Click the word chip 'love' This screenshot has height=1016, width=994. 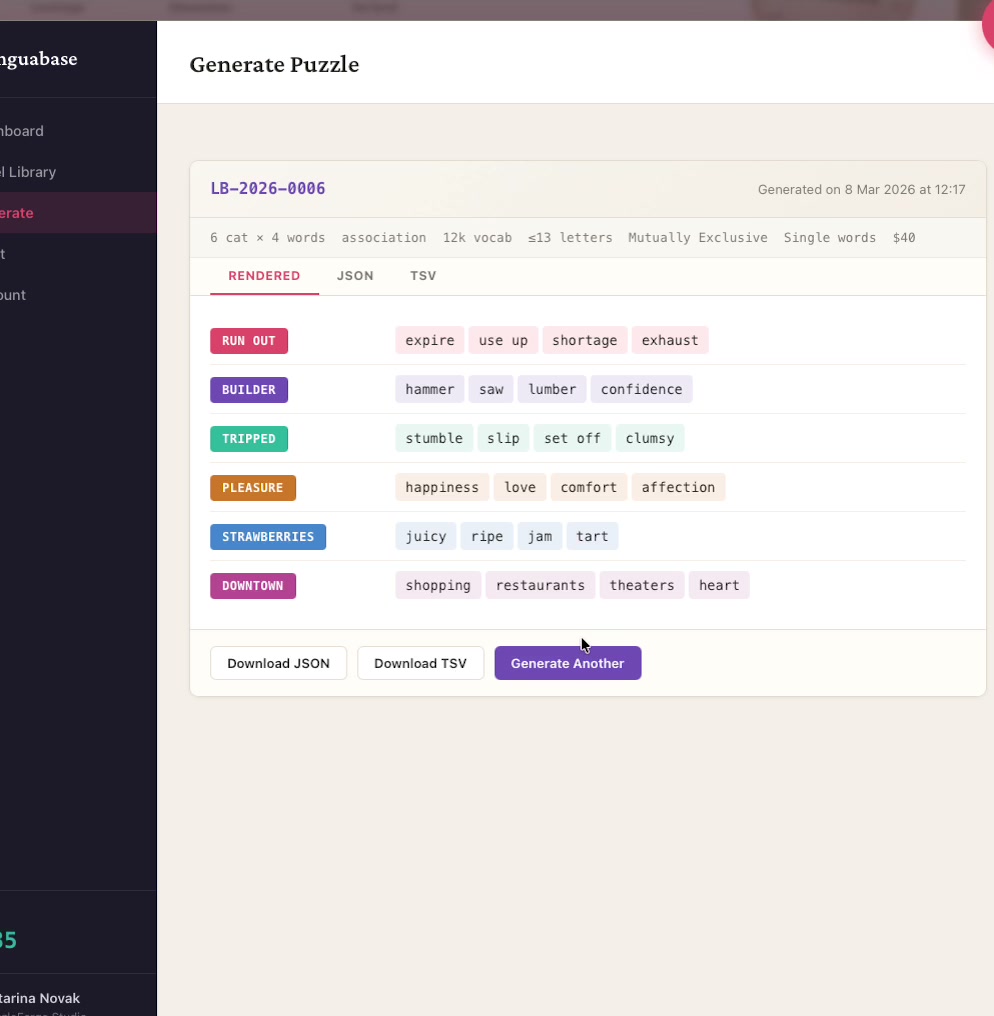(x=520, y=487)
